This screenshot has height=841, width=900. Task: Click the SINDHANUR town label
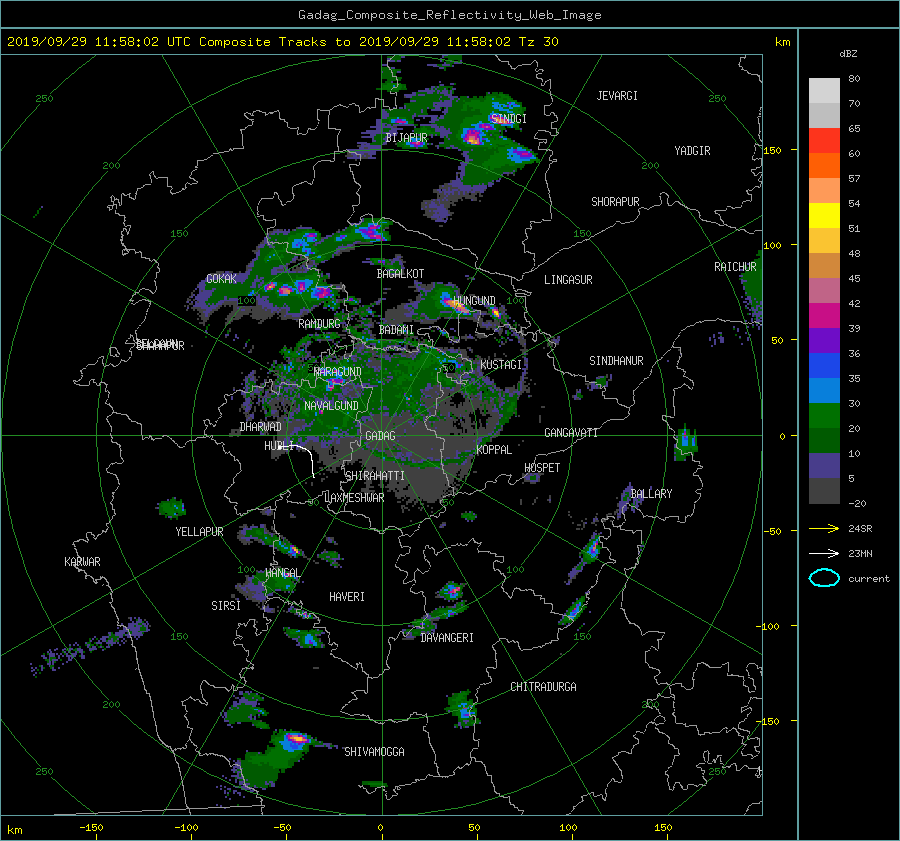pyautogui.click(x=616, y=361)
